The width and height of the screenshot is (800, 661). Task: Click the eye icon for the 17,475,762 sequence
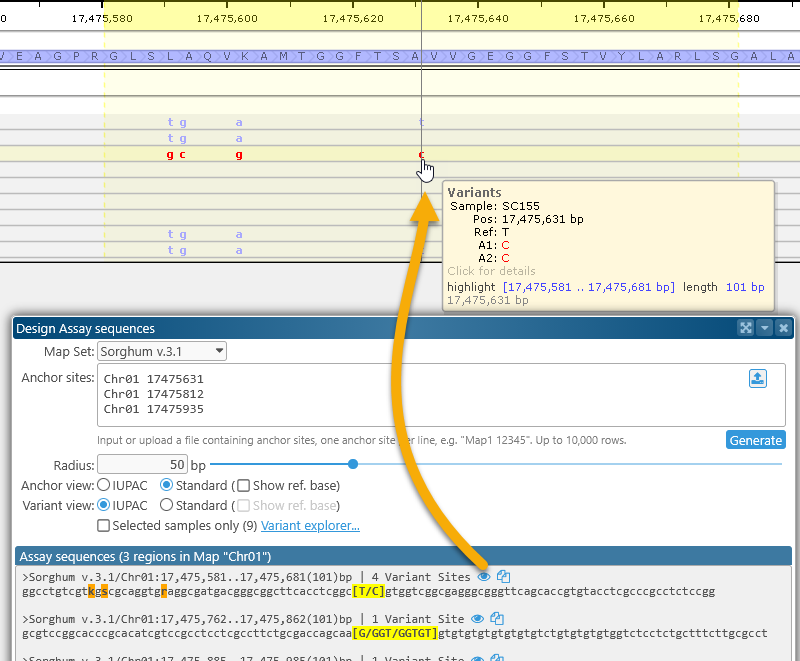pyautogui.click(x=477, y=619)
